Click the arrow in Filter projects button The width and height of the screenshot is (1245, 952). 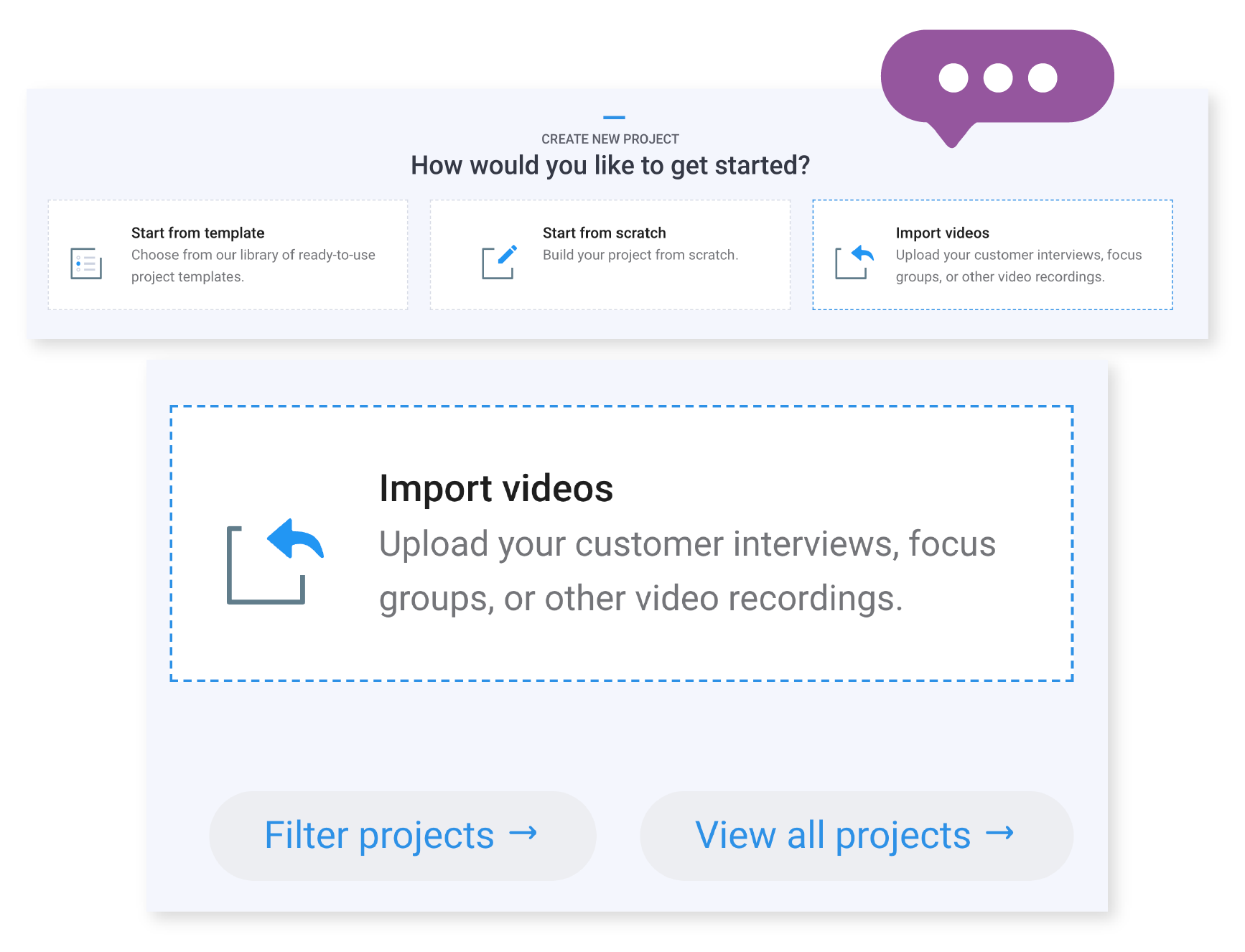coord(523,834)
